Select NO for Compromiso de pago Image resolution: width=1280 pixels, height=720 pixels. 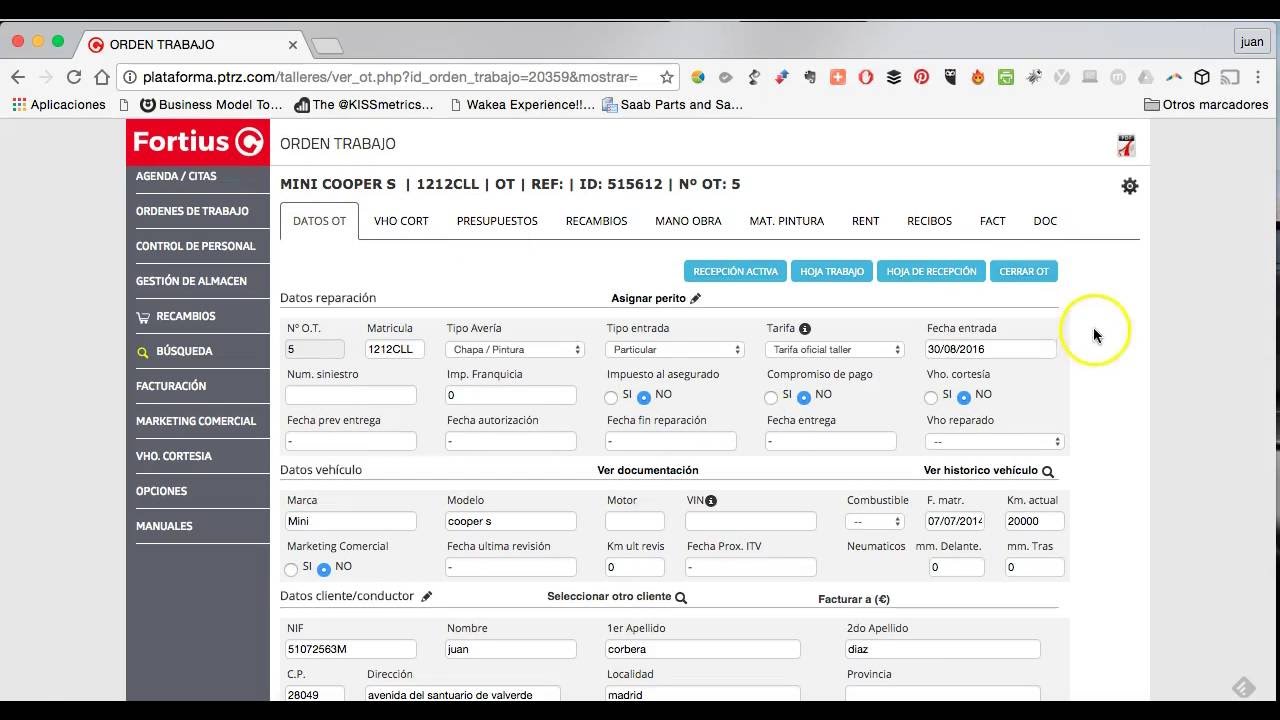tap(804, 397)
